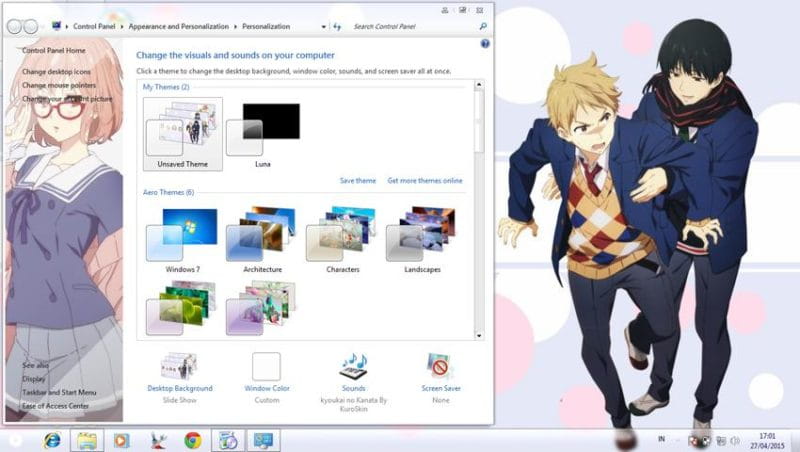Open the Start button

(14, 440)
